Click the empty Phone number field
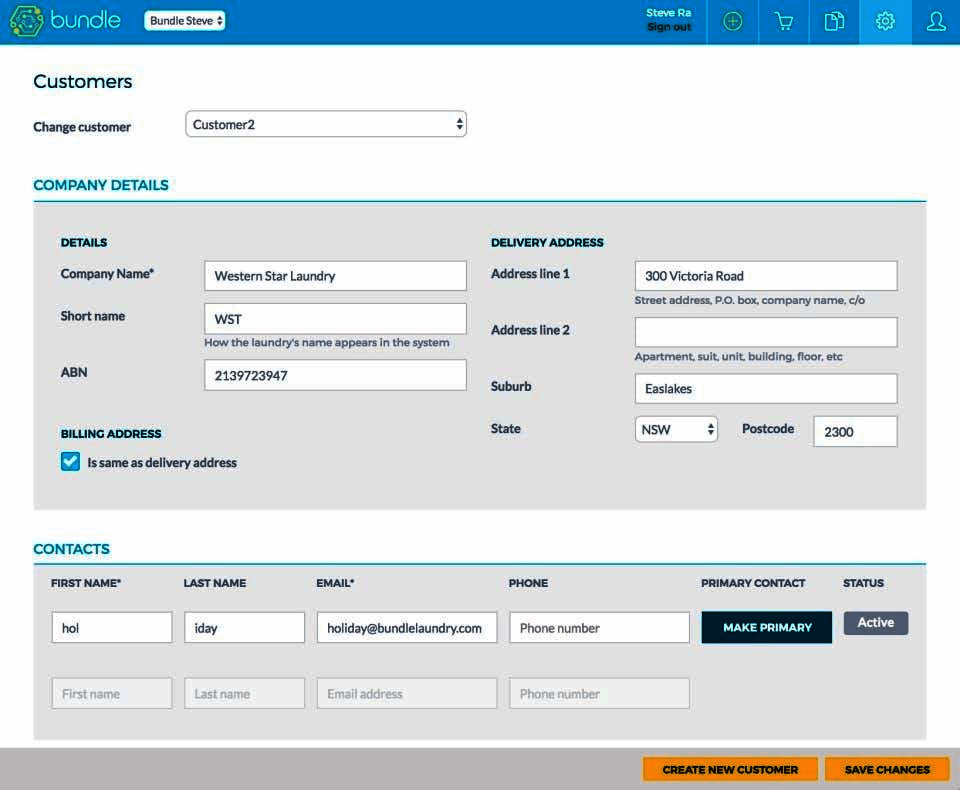Screen dimensions: 960x790 point(599,627)
